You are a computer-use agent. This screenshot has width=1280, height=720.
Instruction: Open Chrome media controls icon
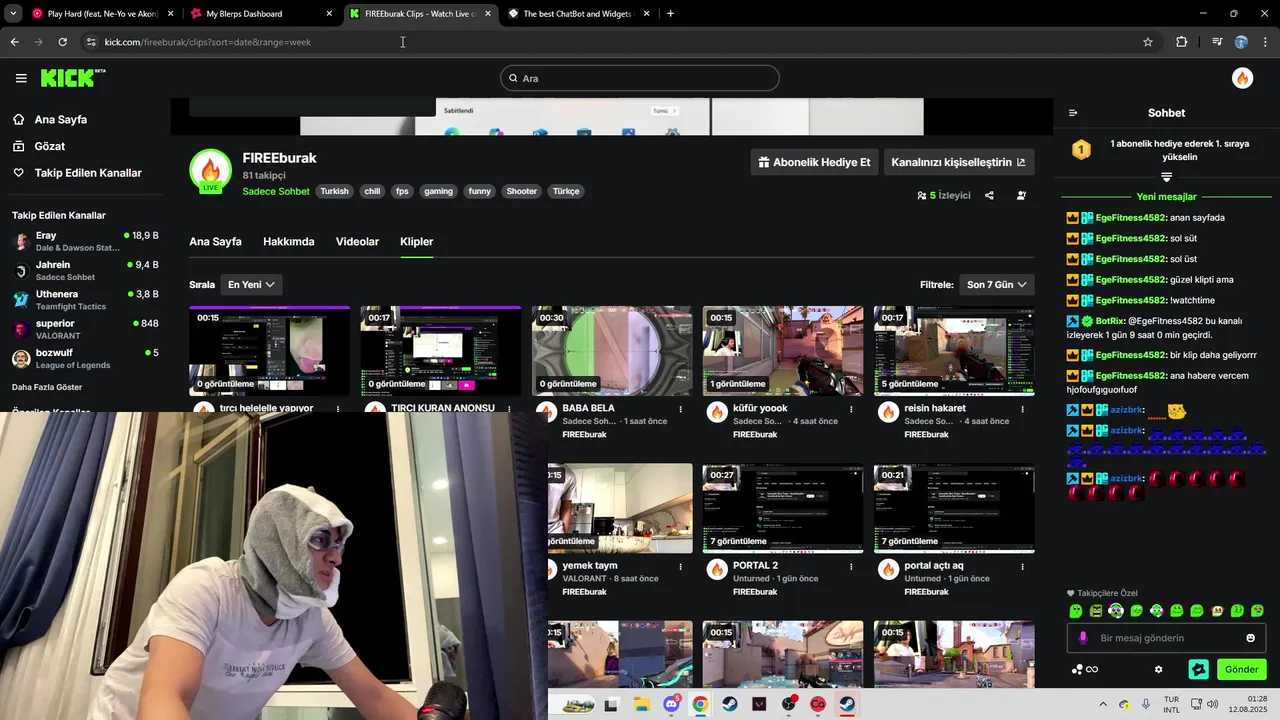pos(1217,42)
